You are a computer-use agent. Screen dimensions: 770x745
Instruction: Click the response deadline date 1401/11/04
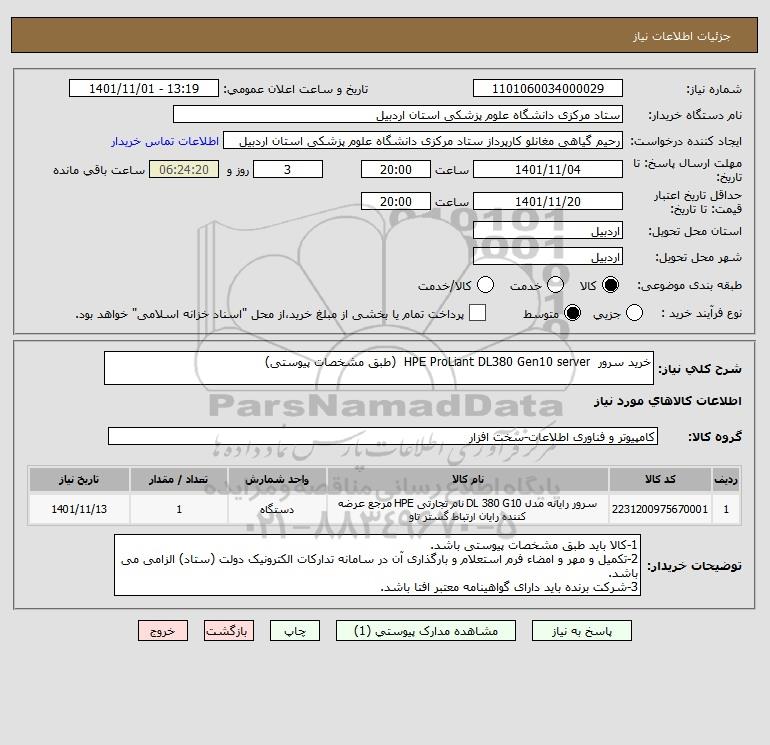coord(548,170)
